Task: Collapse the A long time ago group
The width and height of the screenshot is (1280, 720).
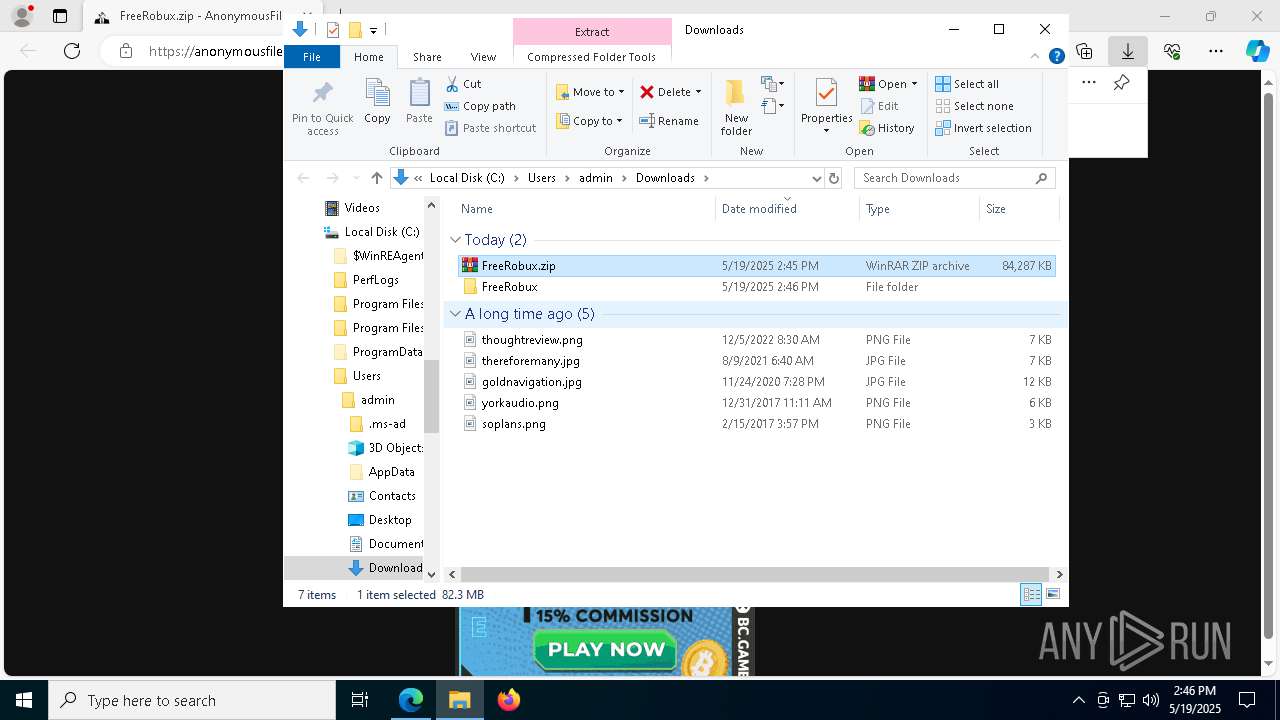Action: (x=456, y=314)
